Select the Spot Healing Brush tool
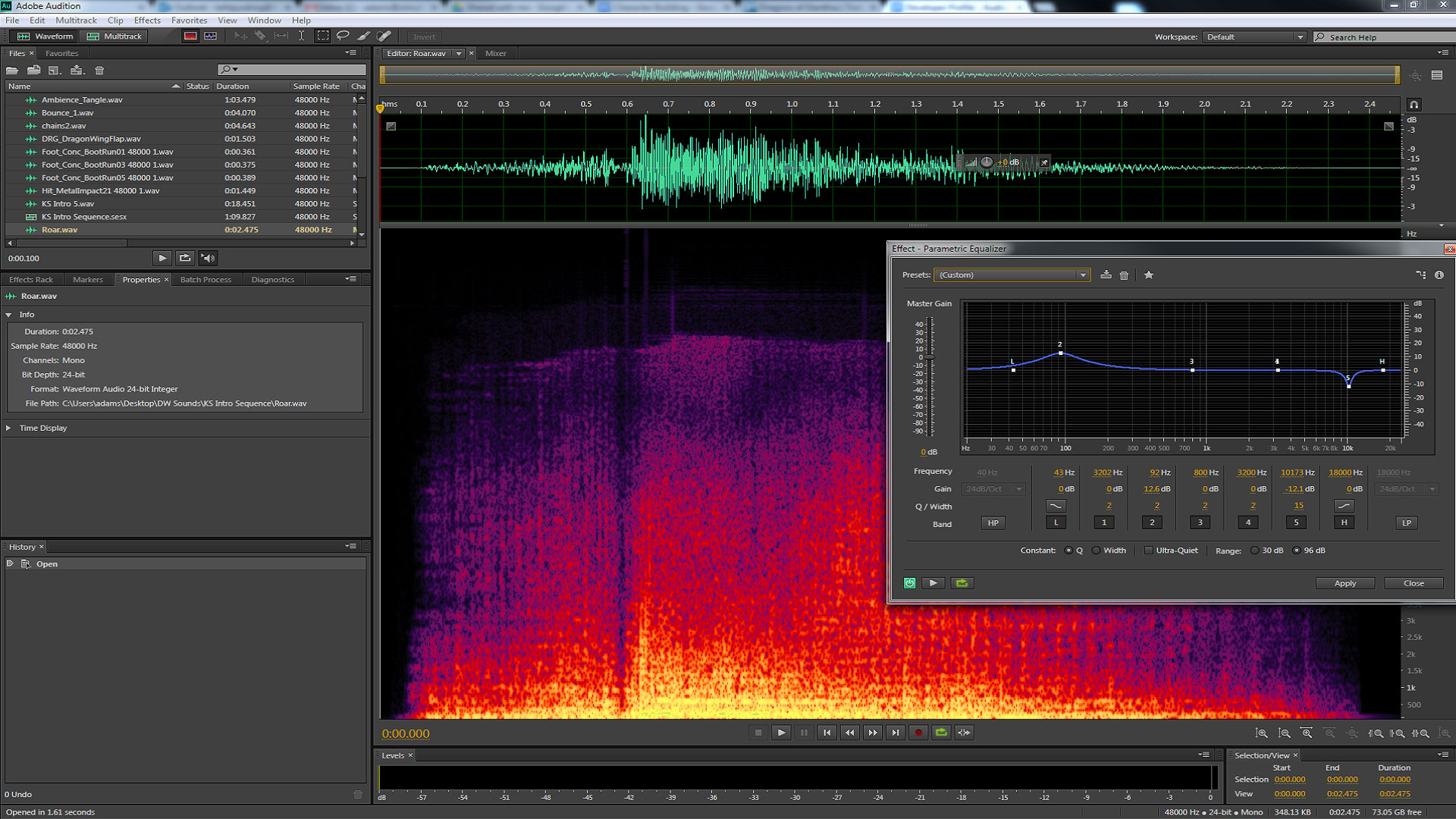Image resolution: width=1456 pixels, height=819 pixels. pyautogui.click(x=384, y=36)
